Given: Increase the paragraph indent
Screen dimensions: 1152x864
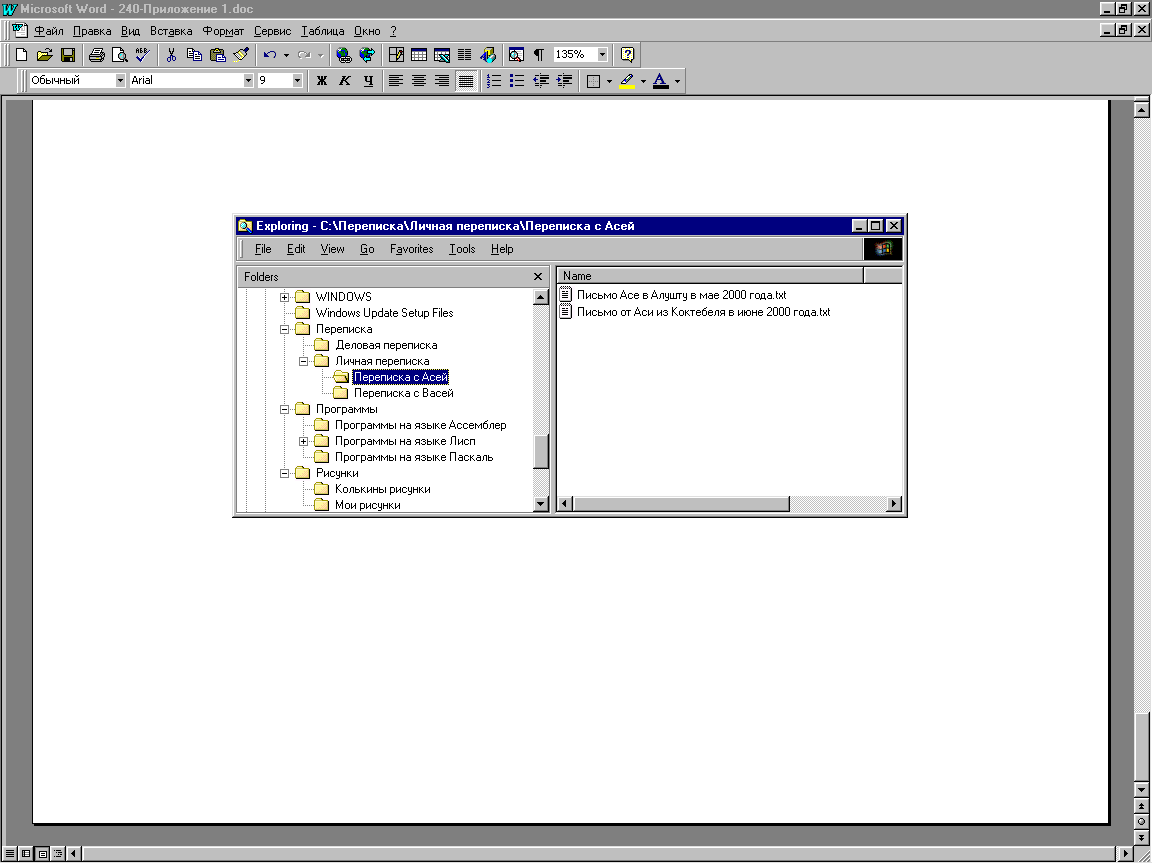Looking at the screenshot, I should click(564, 81).
